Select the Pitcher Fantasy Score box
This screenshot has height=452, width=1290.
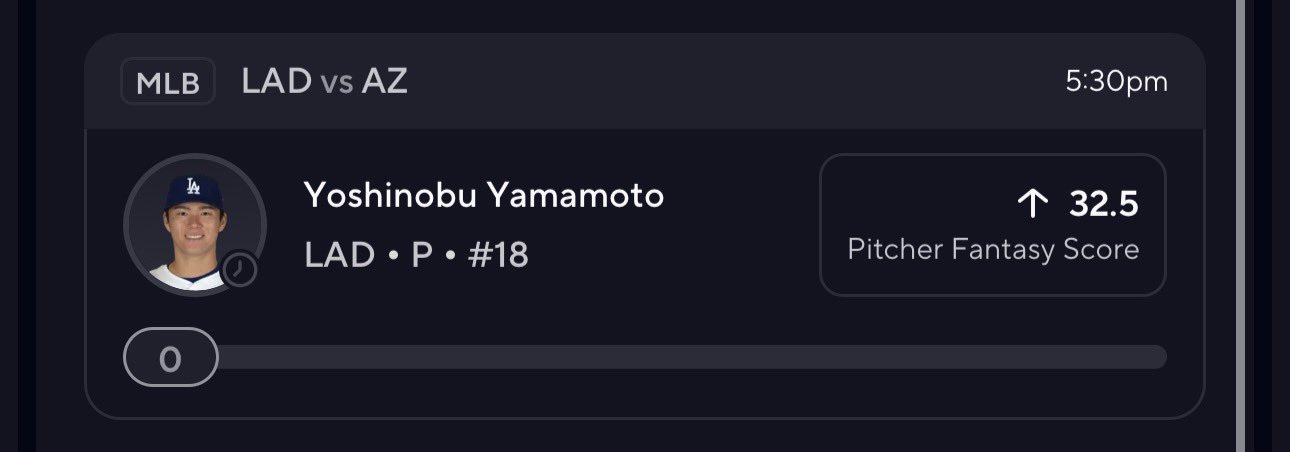[992, 225]
